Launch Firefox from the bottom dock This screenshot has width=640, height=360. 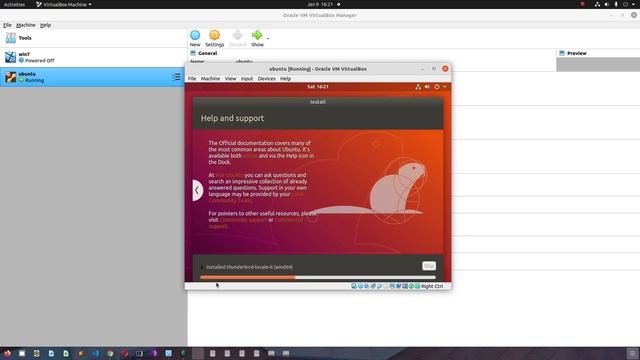pyautogui.click(x=7, y=353)
